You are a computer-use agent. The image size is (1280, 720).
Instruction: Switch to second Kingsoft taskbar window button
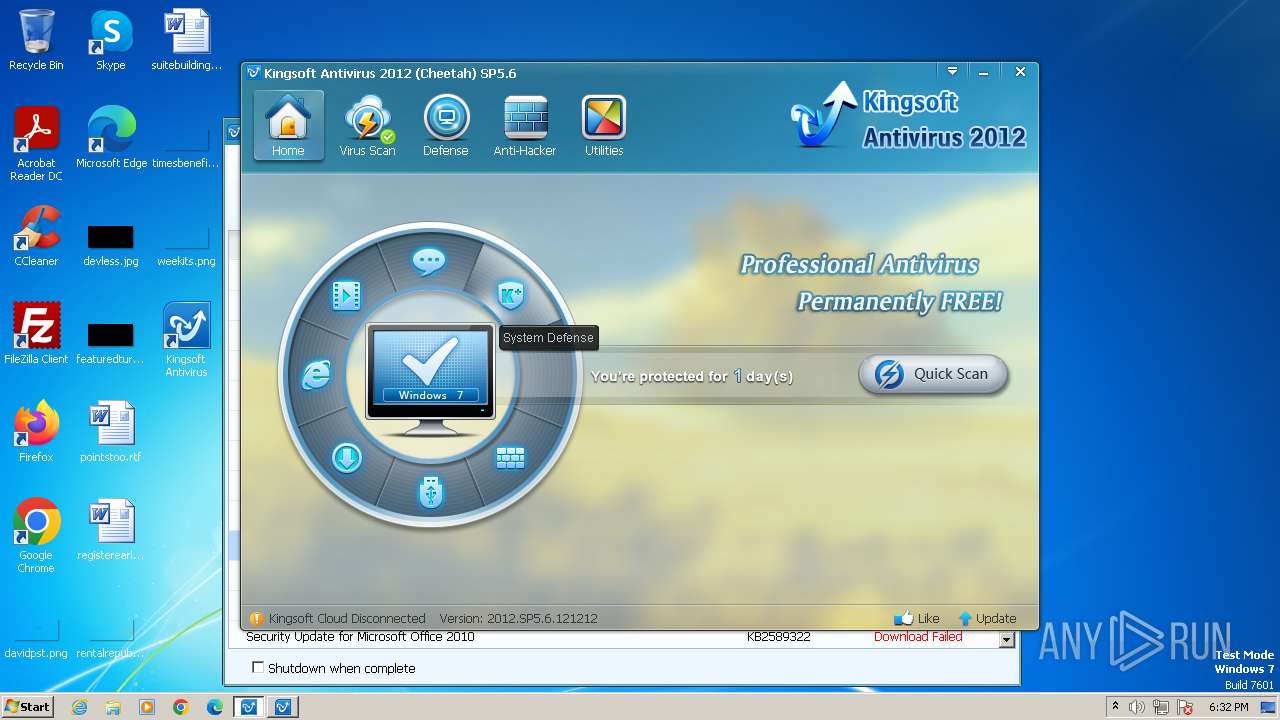pos(283,707)
